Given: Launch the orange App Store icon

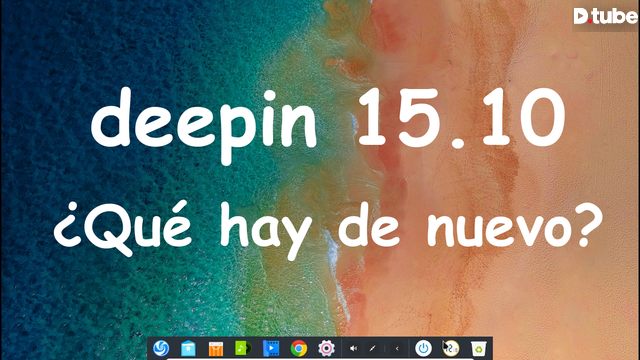Looking at the screenshot, I should coord(216,349).
